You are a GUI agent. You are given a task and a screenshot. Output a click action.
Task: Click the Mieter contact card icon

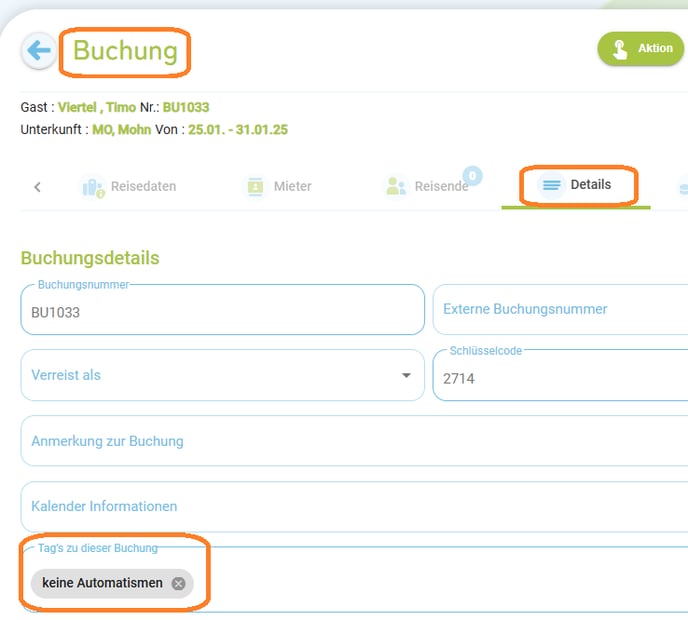(255, 187)
